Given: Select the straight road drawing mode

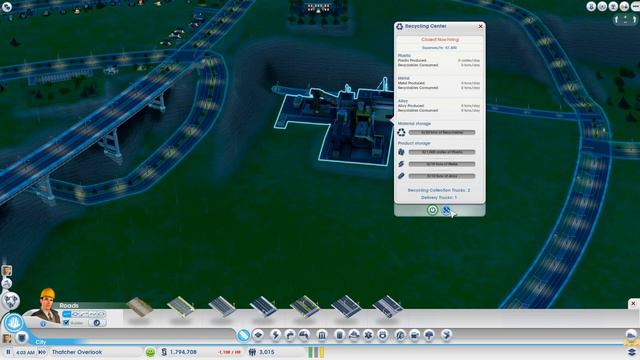Looking at the screenshot, I should tap(67, 314).
